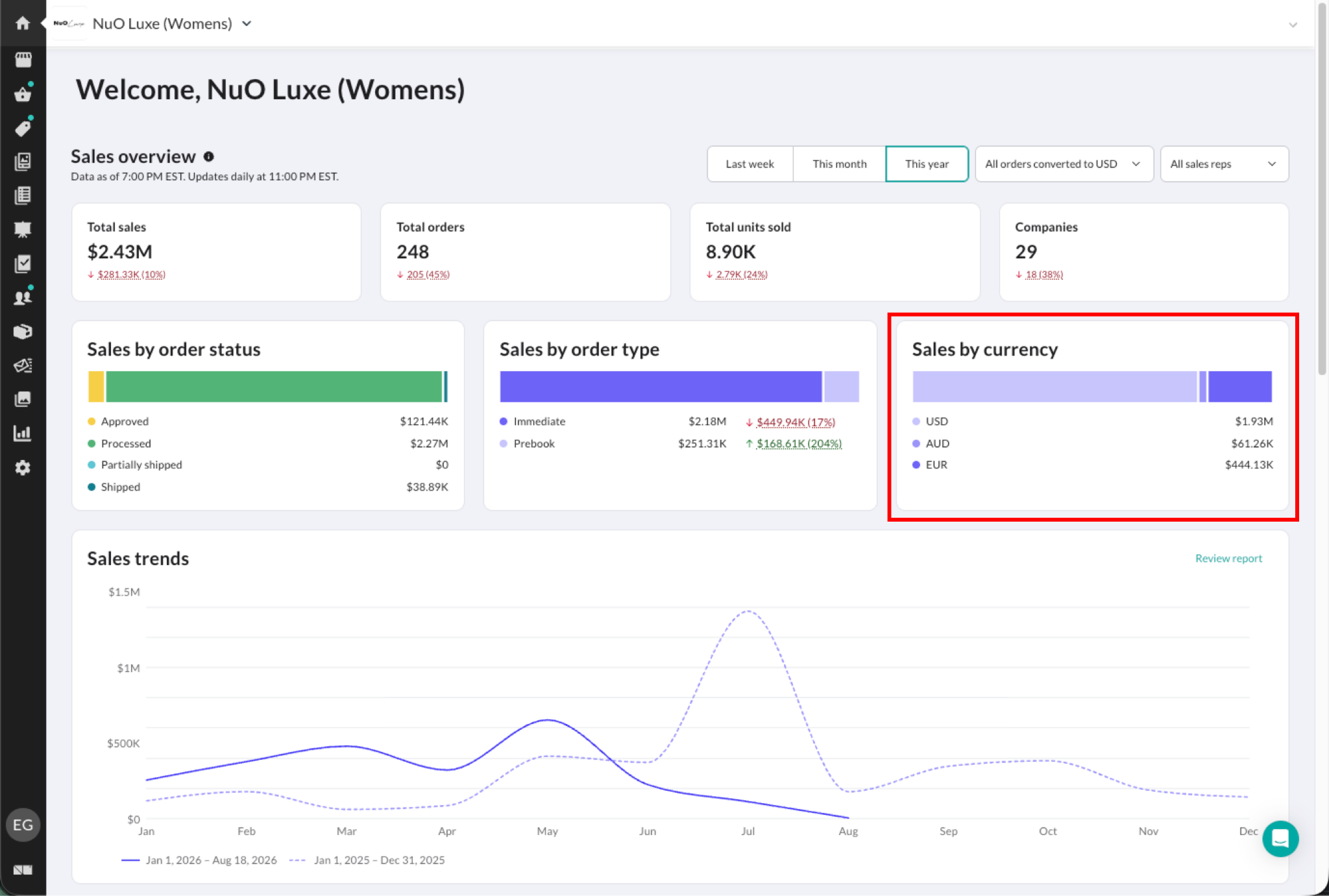The height and width of the screenshot is (896, 1329).
Task: Select the This year tab
Action: pos(927,164)
